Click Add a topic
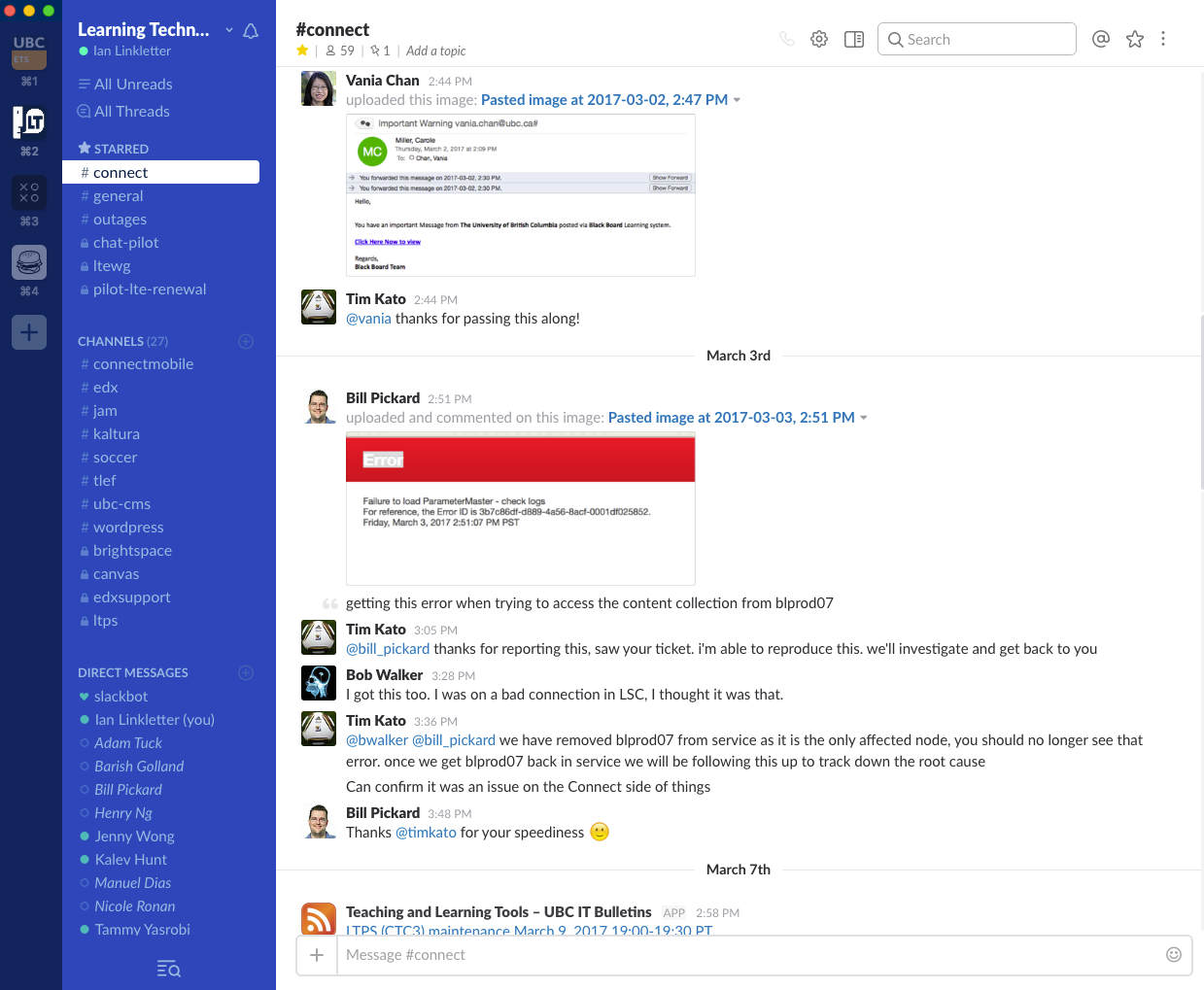This screenshot has height=990, width=1204. (435, 51)
